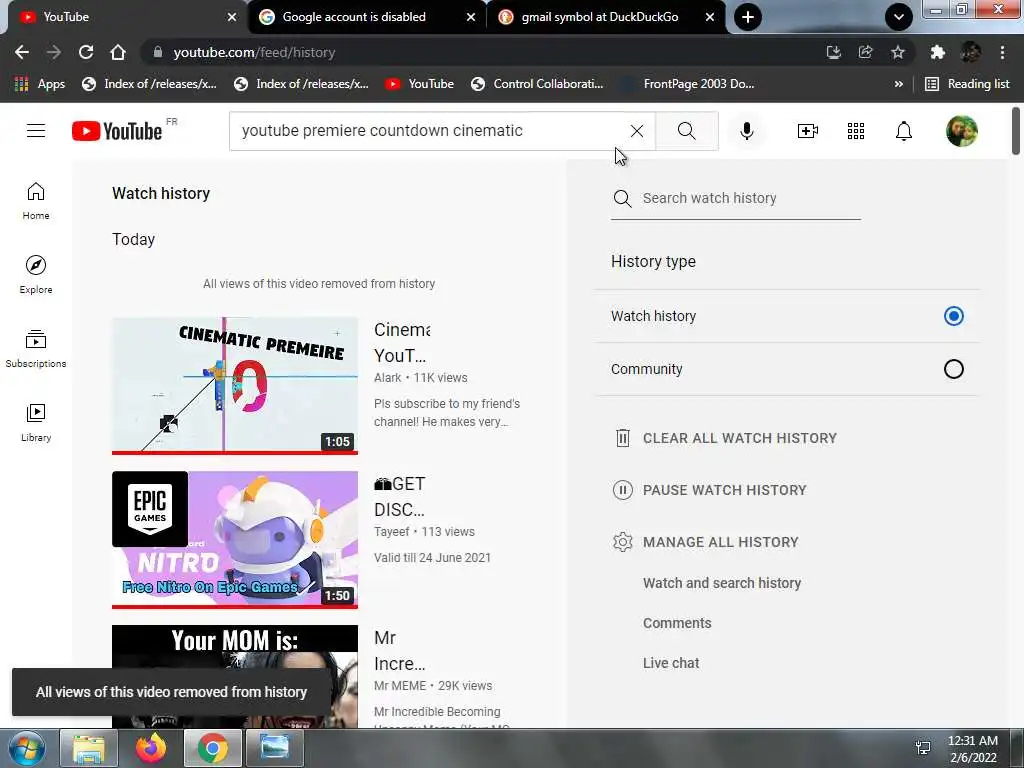
Task: Open the Chrome profile avatar
Action: tap(970, 52)
